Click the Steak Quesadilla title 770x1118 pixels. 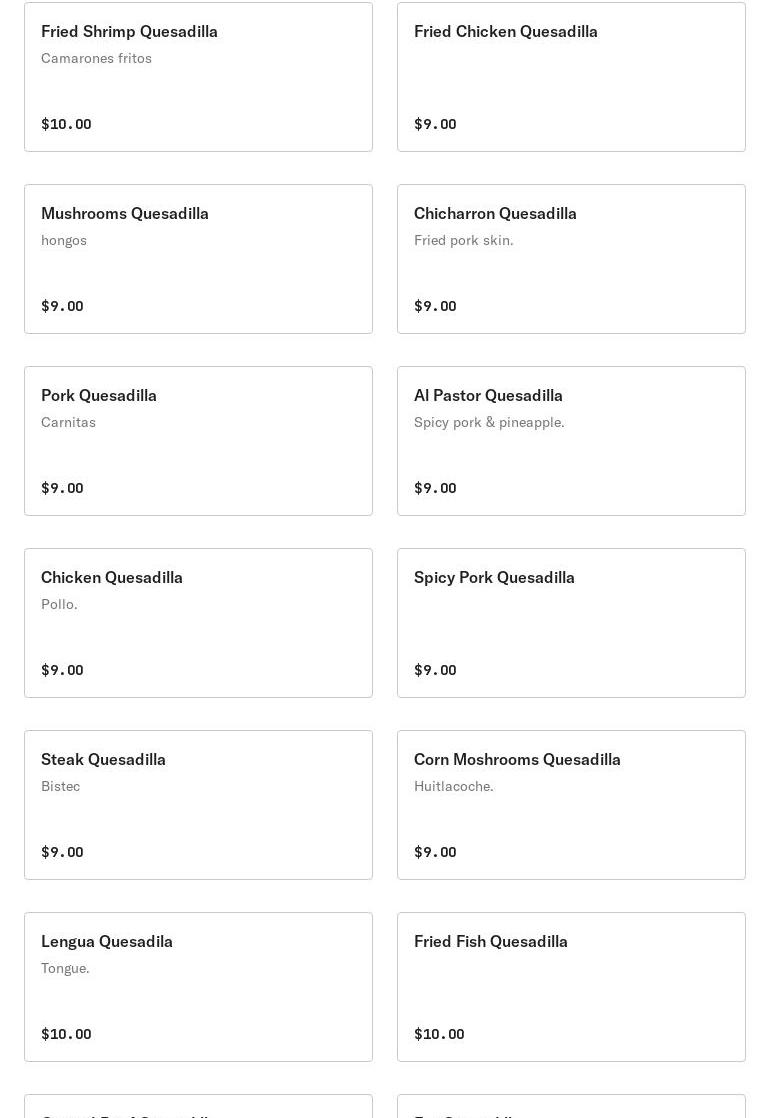[103, 759]
